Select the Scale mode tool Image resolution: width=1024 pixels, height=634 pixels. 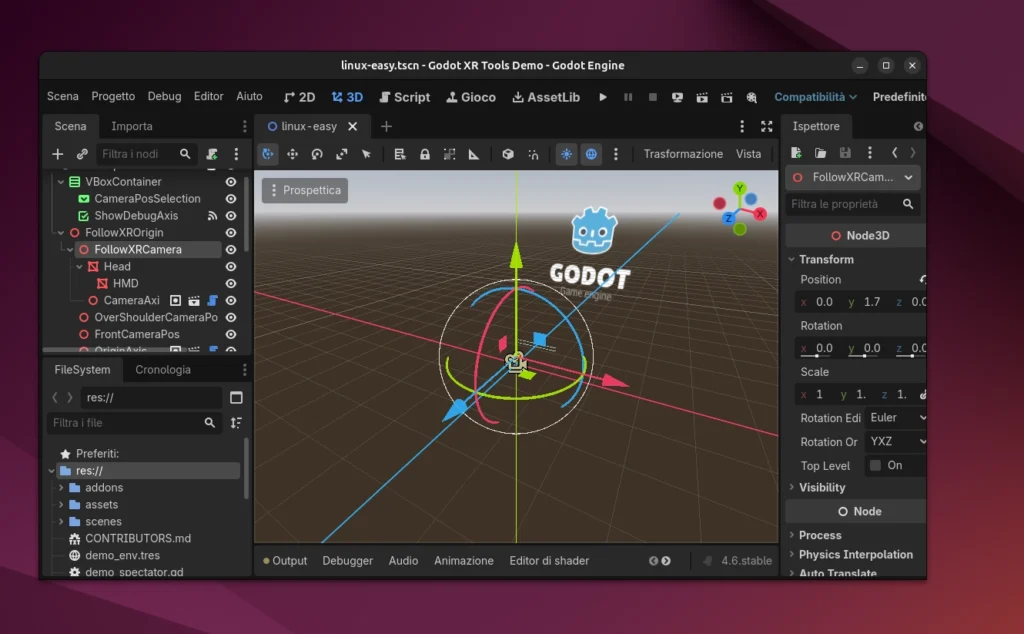pyautogui.click(x=342, y=154)
